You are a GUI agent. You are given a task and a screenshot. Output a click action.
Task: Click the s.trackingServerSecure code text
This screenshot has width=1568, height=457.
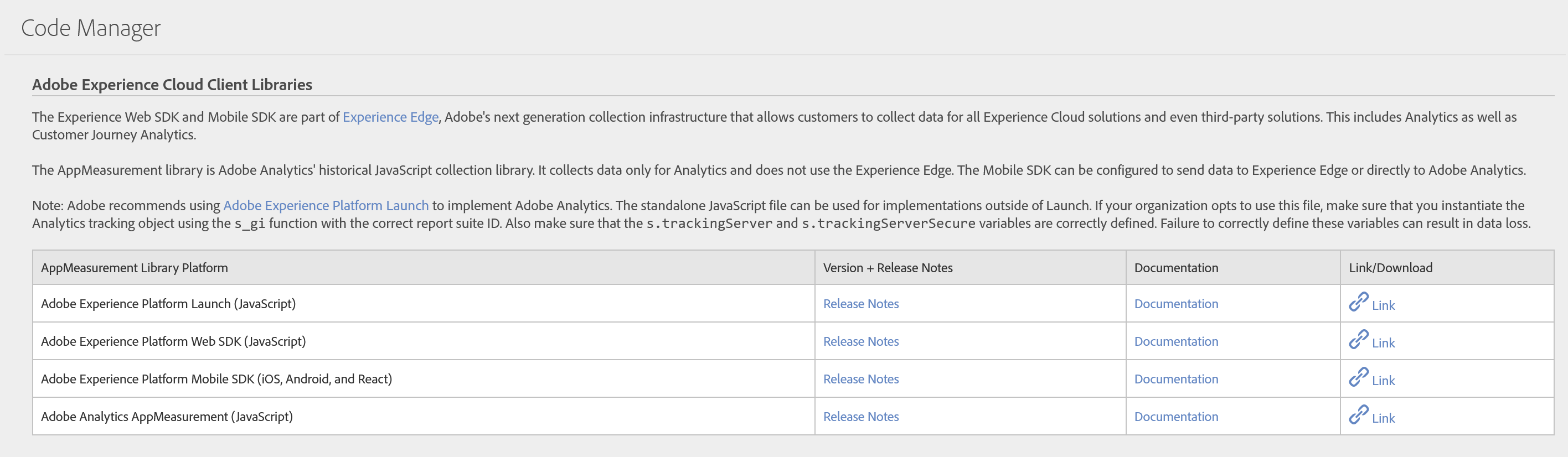tap(888, 224)
